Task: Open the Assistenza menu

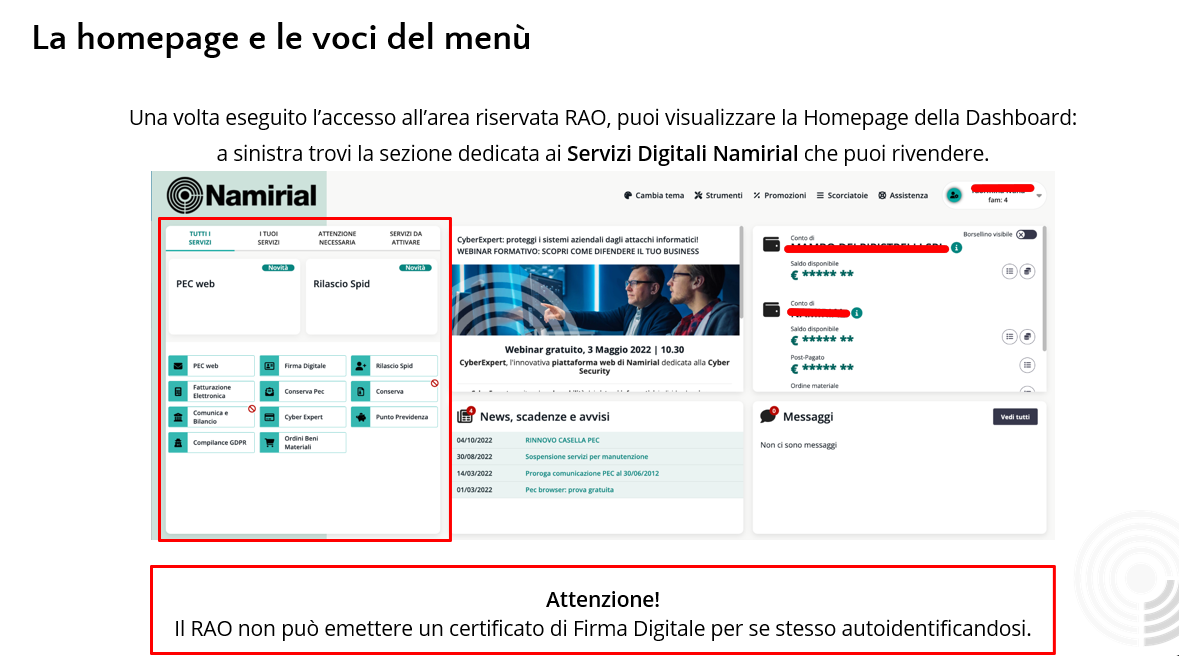Action: 903,196
